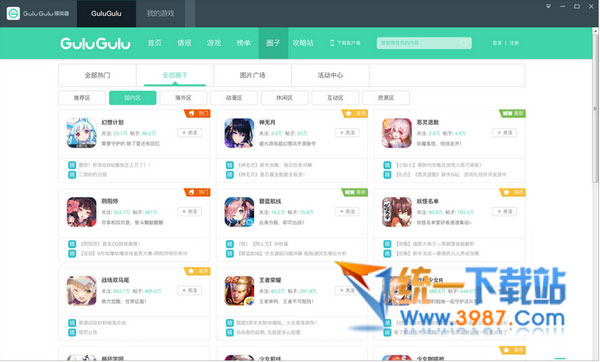Viewport: 600px width, 362px height.
Task: Switch to the 我的游戏 window tab
Action: [161, 13]
